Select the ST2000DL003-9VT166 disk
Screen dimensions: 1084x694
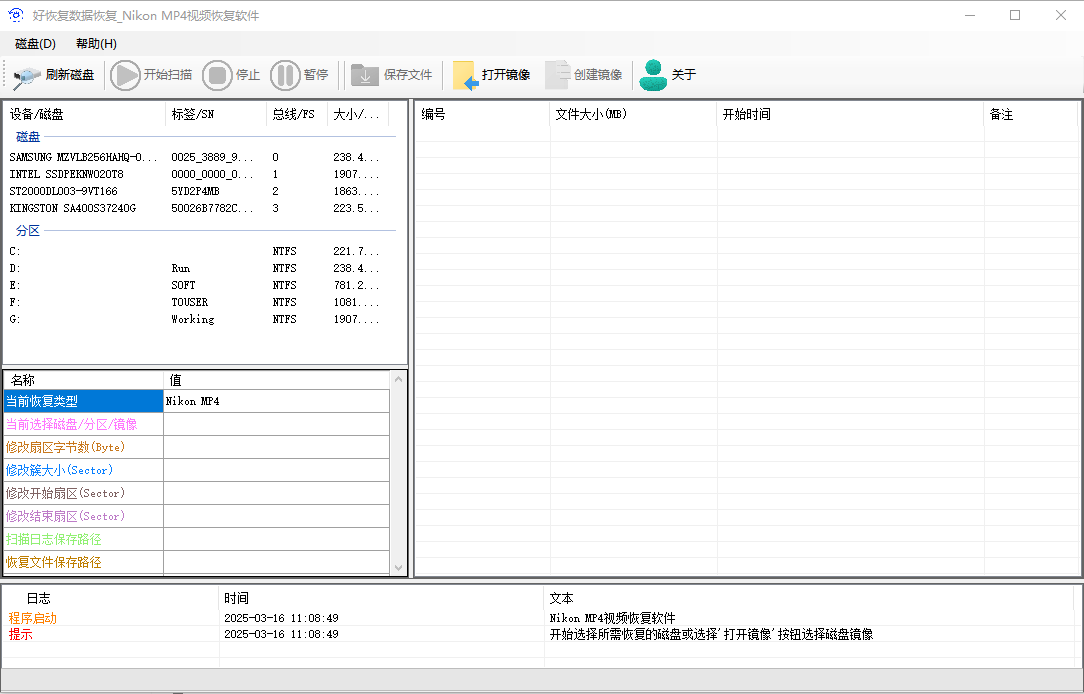click(200, 191)
